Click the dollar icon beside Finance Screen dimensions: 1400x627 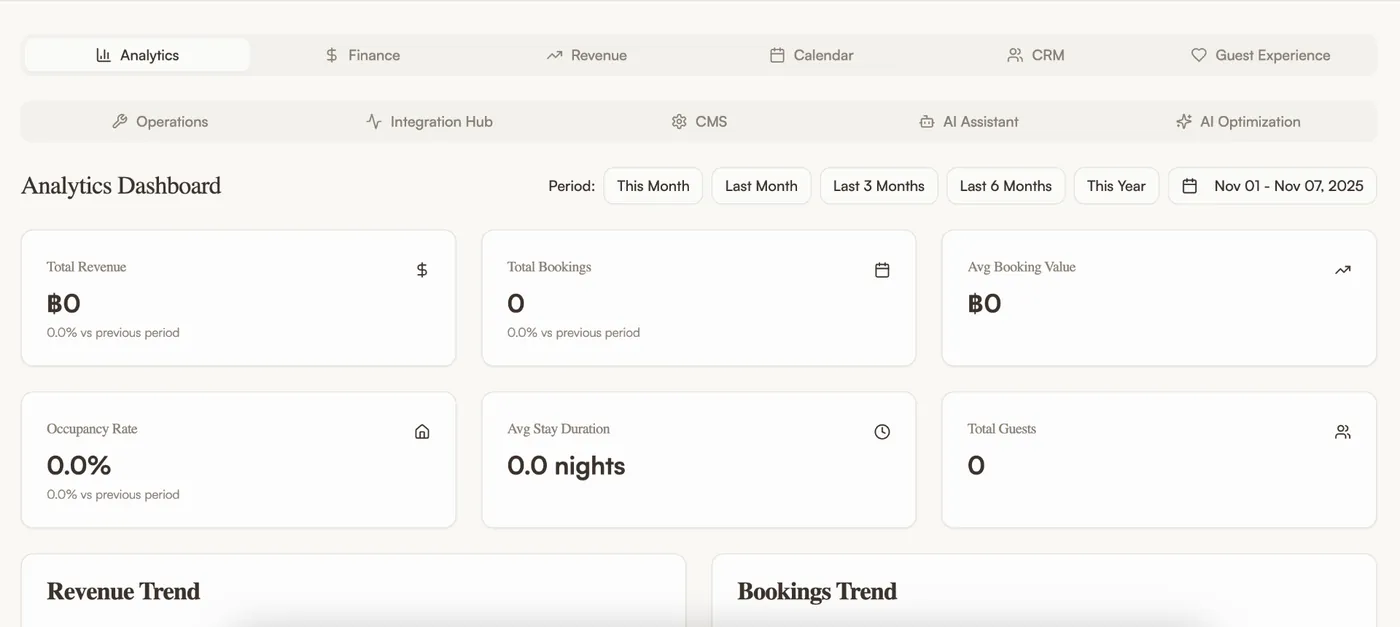click(x=332, y=55)
